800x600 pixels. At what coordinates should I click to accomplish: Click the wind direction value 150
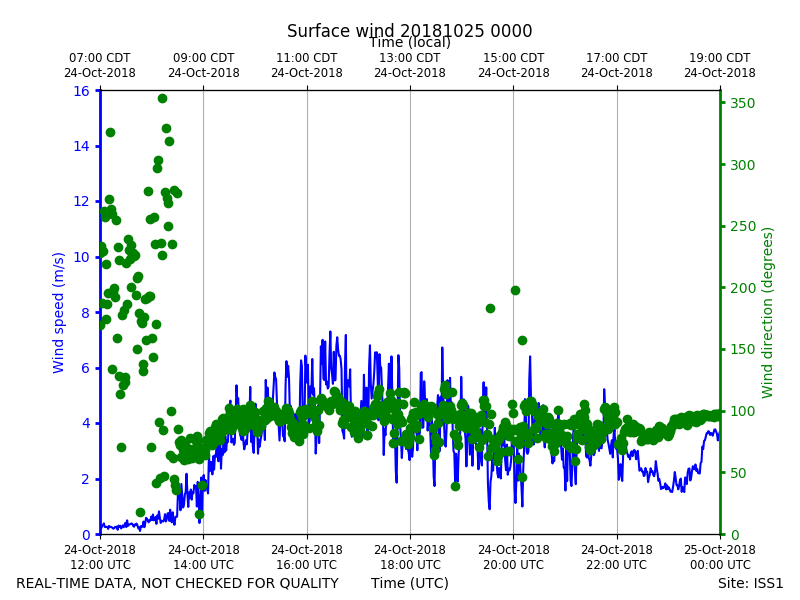(x=742, y=349)
